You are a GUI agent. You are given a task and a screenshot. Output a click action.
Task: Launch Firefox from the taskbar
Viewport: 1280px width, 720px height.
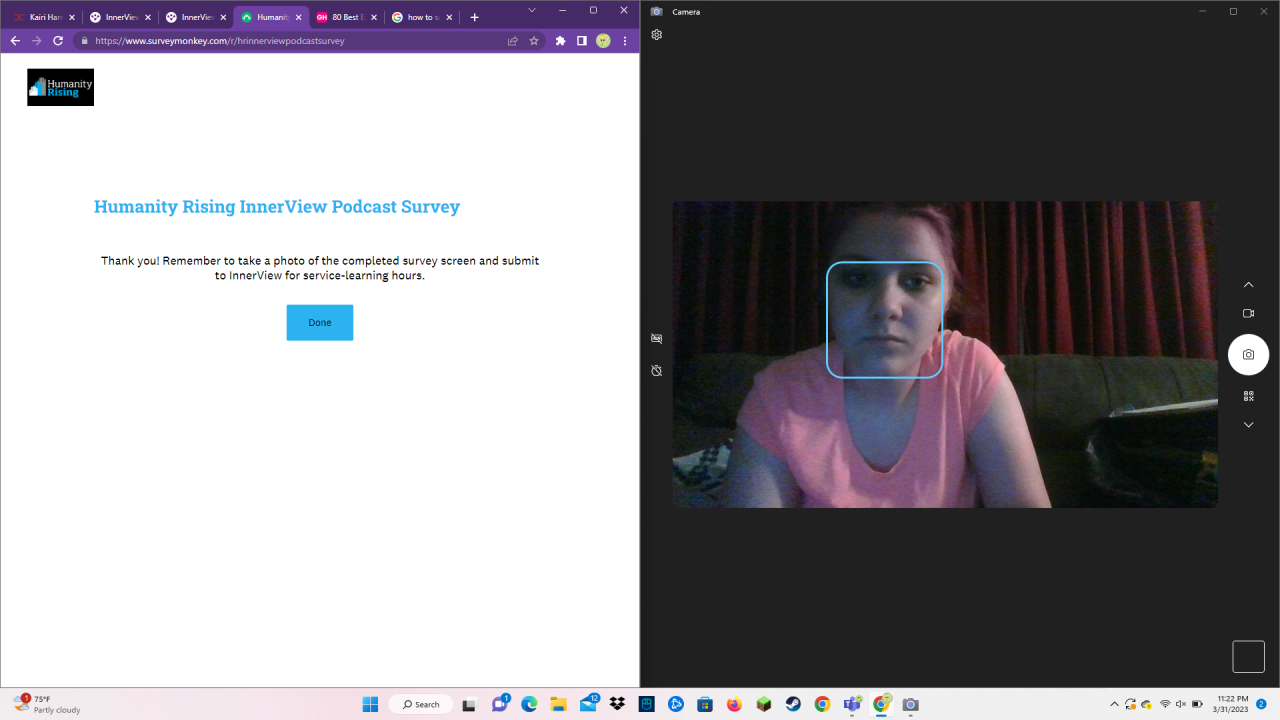(734, 704)
